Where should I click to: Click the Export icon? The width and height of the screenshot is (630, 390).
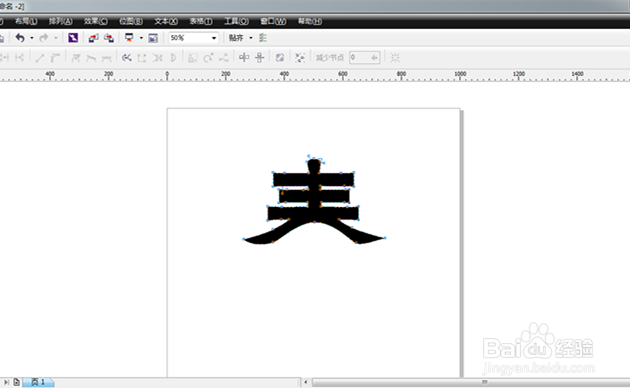(108, 38)
